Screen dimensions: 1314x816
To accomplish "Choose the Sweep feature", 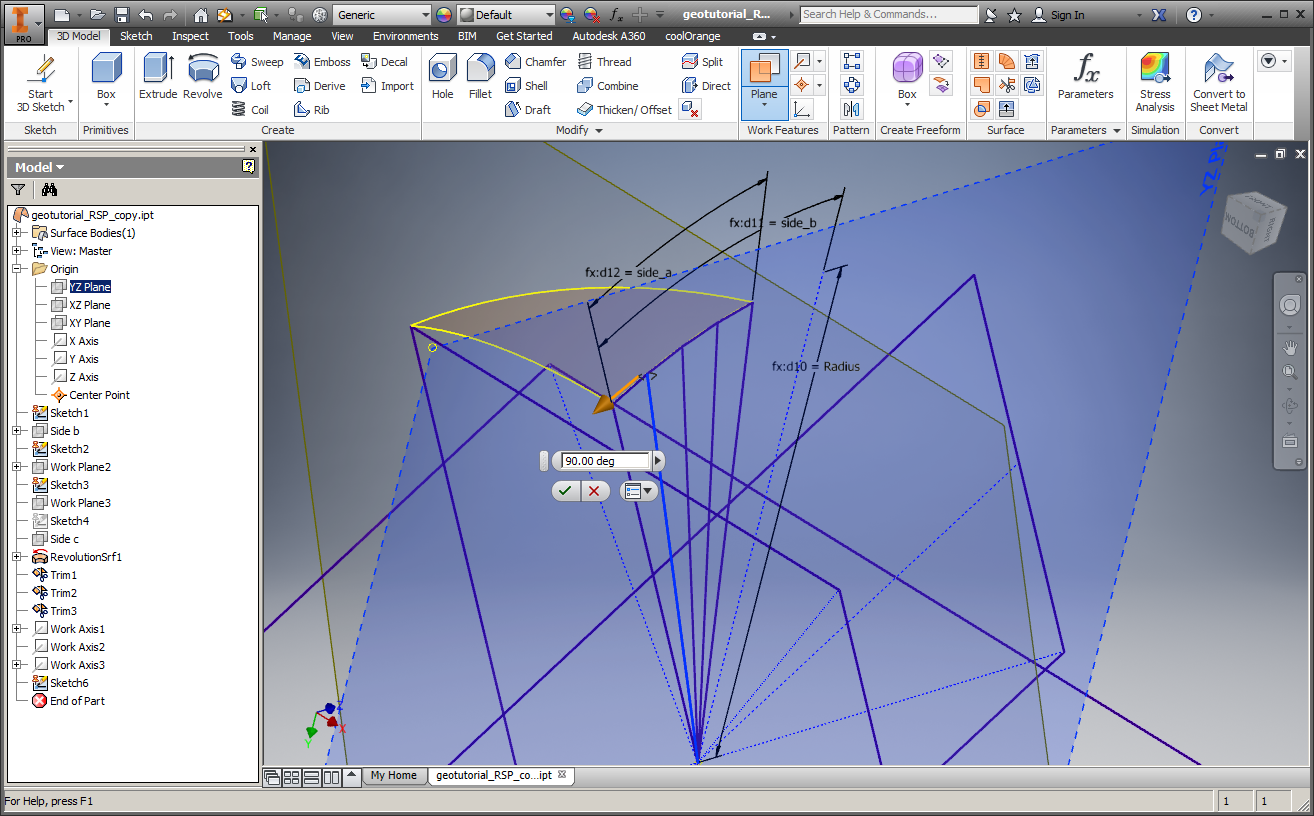I will [257, 62].
